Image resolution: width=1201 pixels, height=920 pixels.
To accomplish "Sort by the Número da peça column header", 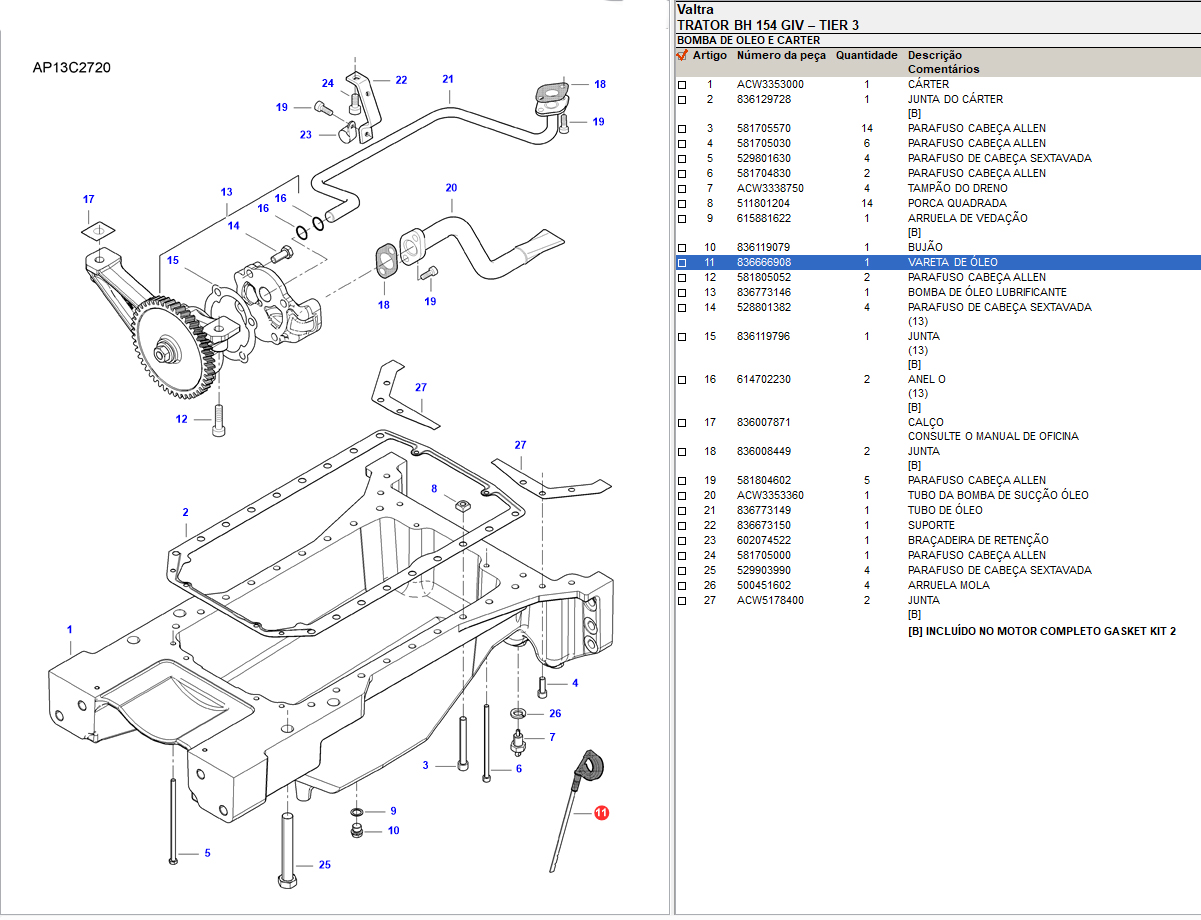I will click(781, 56).
